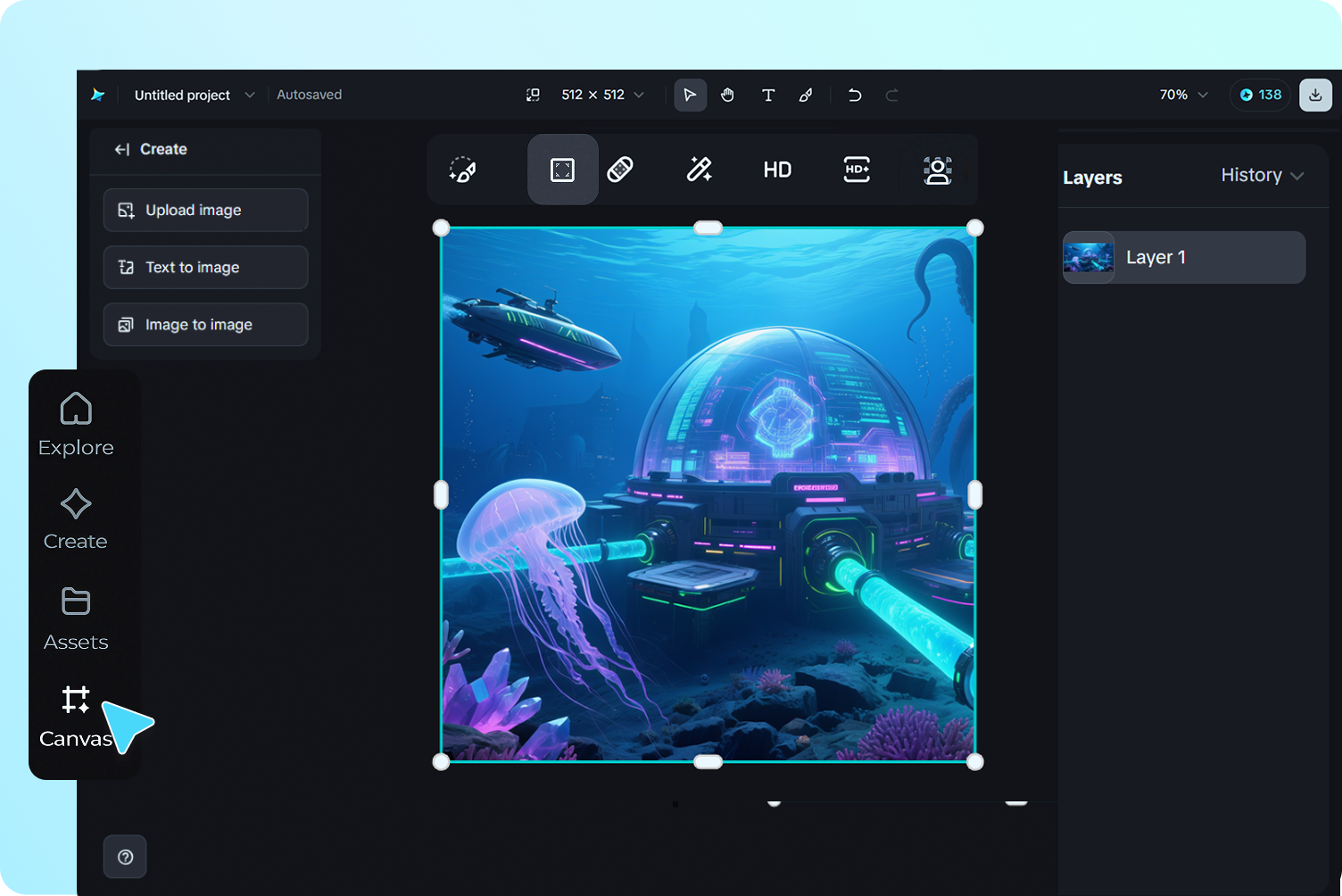
Task: Open the Untitled project name dropdown
Action: click(194, 95)
